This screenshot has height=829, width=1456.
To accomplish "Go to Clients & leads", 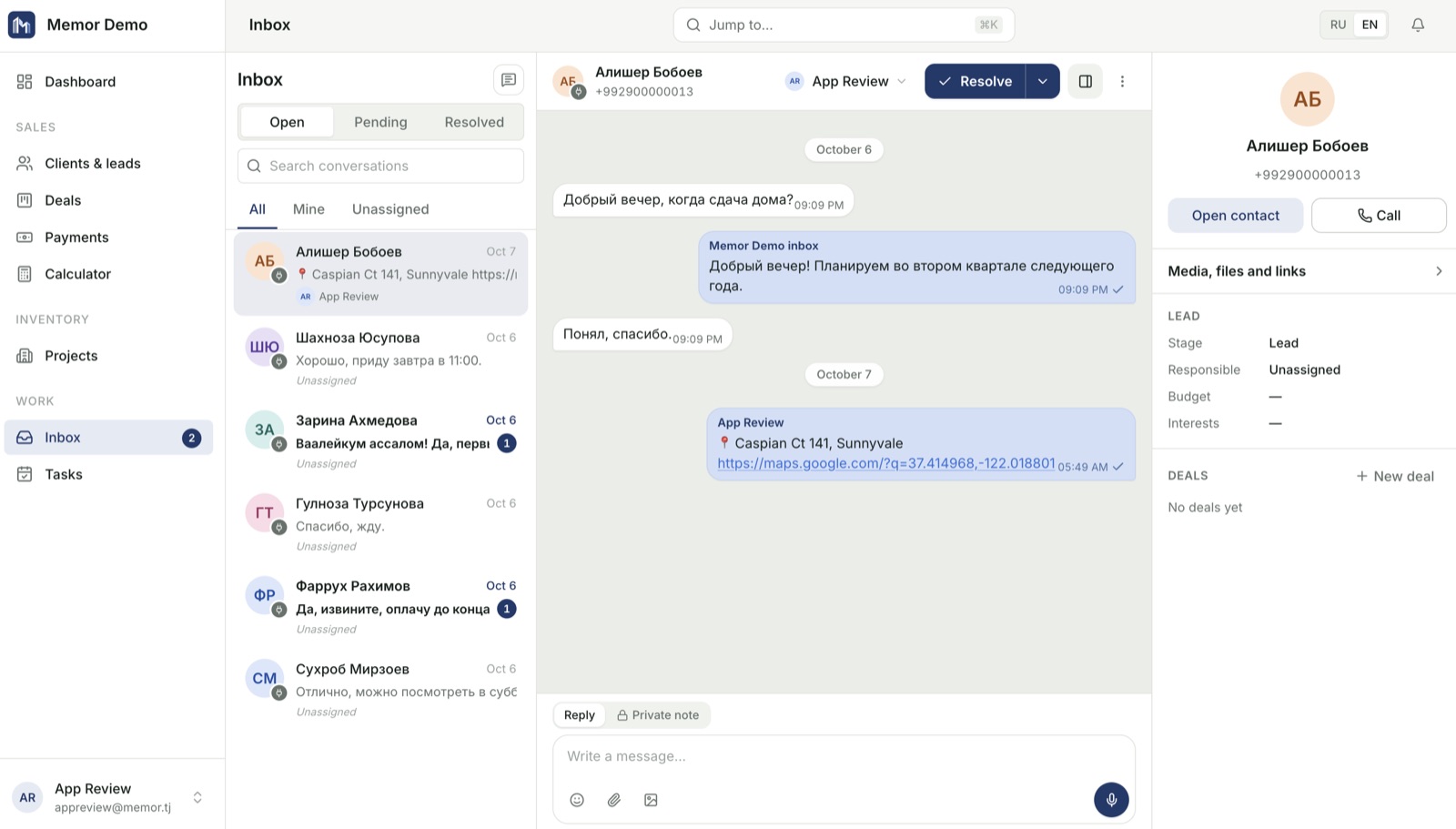I will point(108,164).
